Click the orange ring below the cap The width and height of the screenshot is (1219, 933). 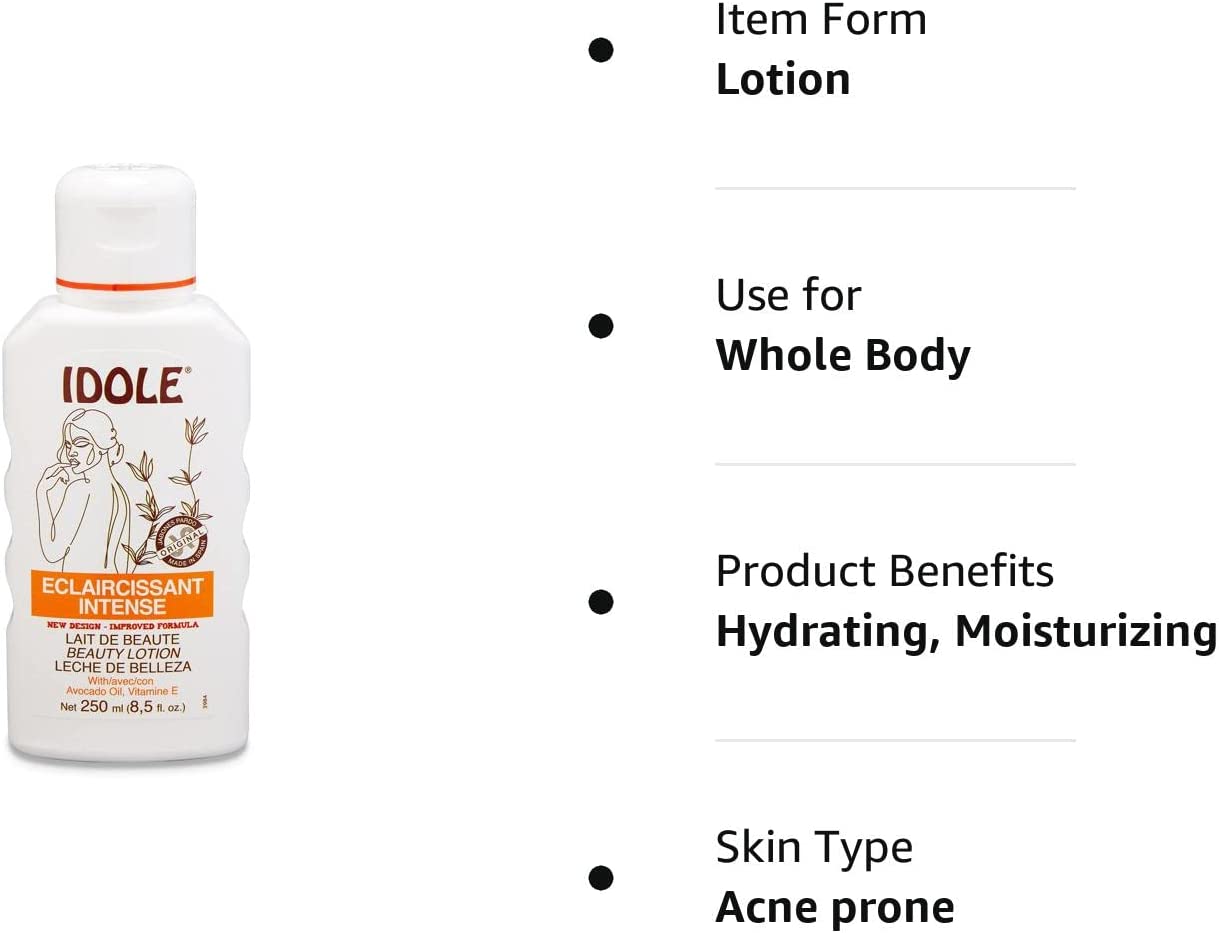click(125, 284)
